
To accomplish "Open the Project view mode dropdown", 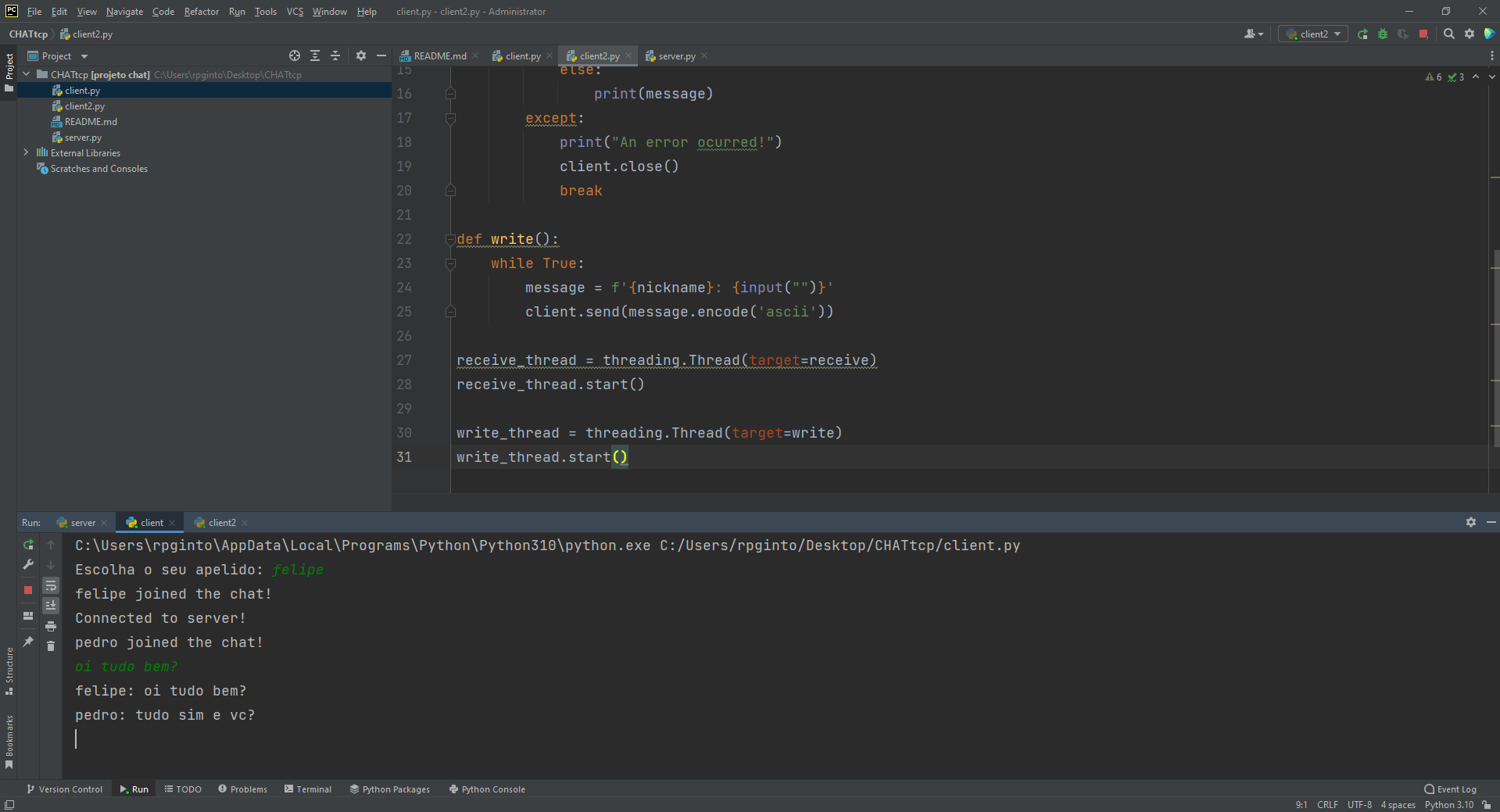I will coord(84,55).
